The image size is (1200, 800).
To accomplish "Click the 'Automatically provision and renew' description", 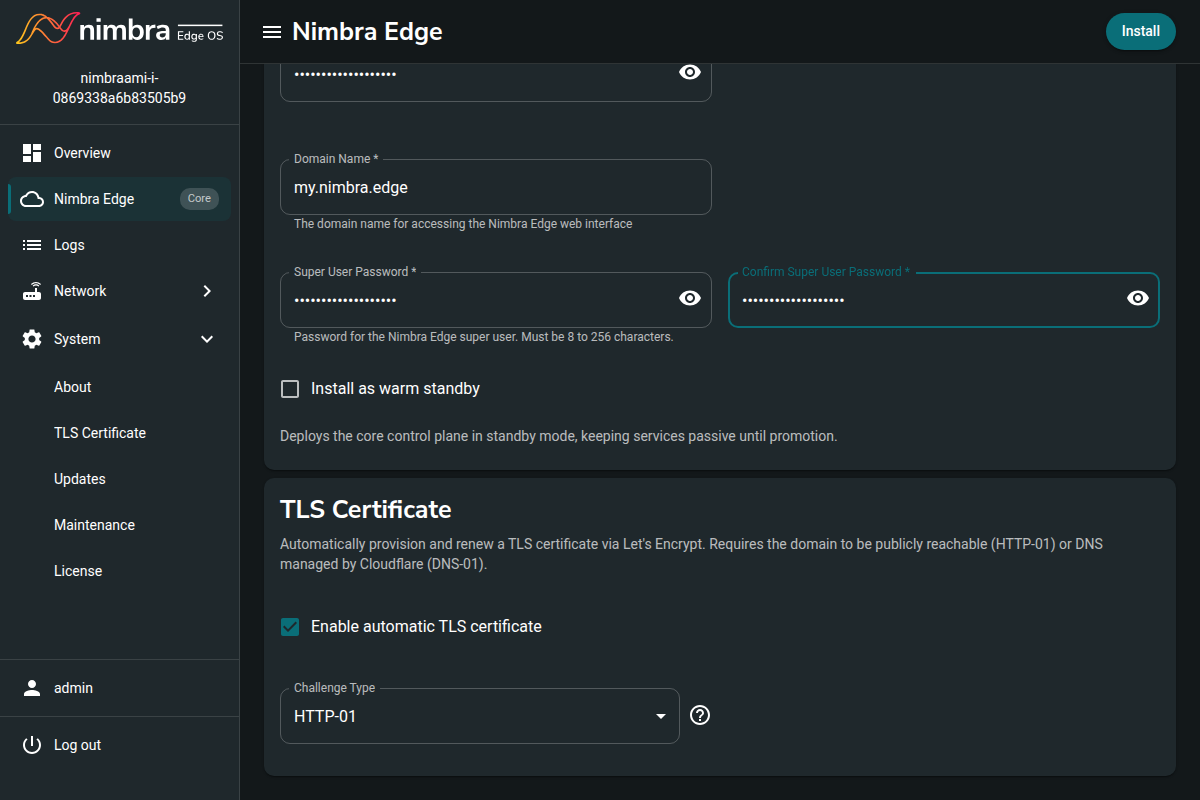I will click(x=691, y=554).
